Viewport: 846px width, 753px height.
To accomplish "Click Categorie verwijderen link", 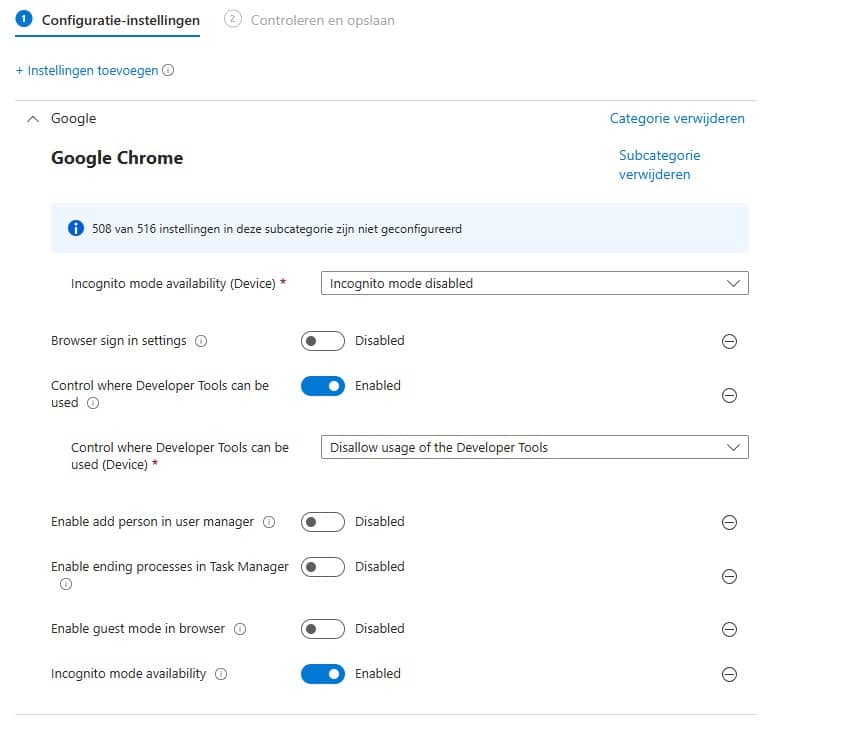I will pyautogui.click(x=677, y=118).
